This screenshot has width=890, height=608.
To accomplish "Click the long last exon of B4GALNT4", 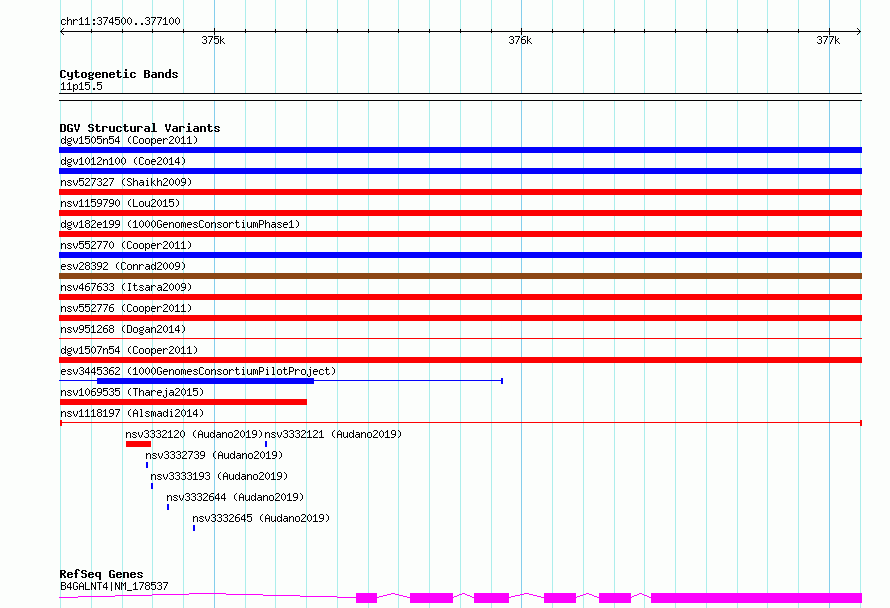I will point(757,598).
